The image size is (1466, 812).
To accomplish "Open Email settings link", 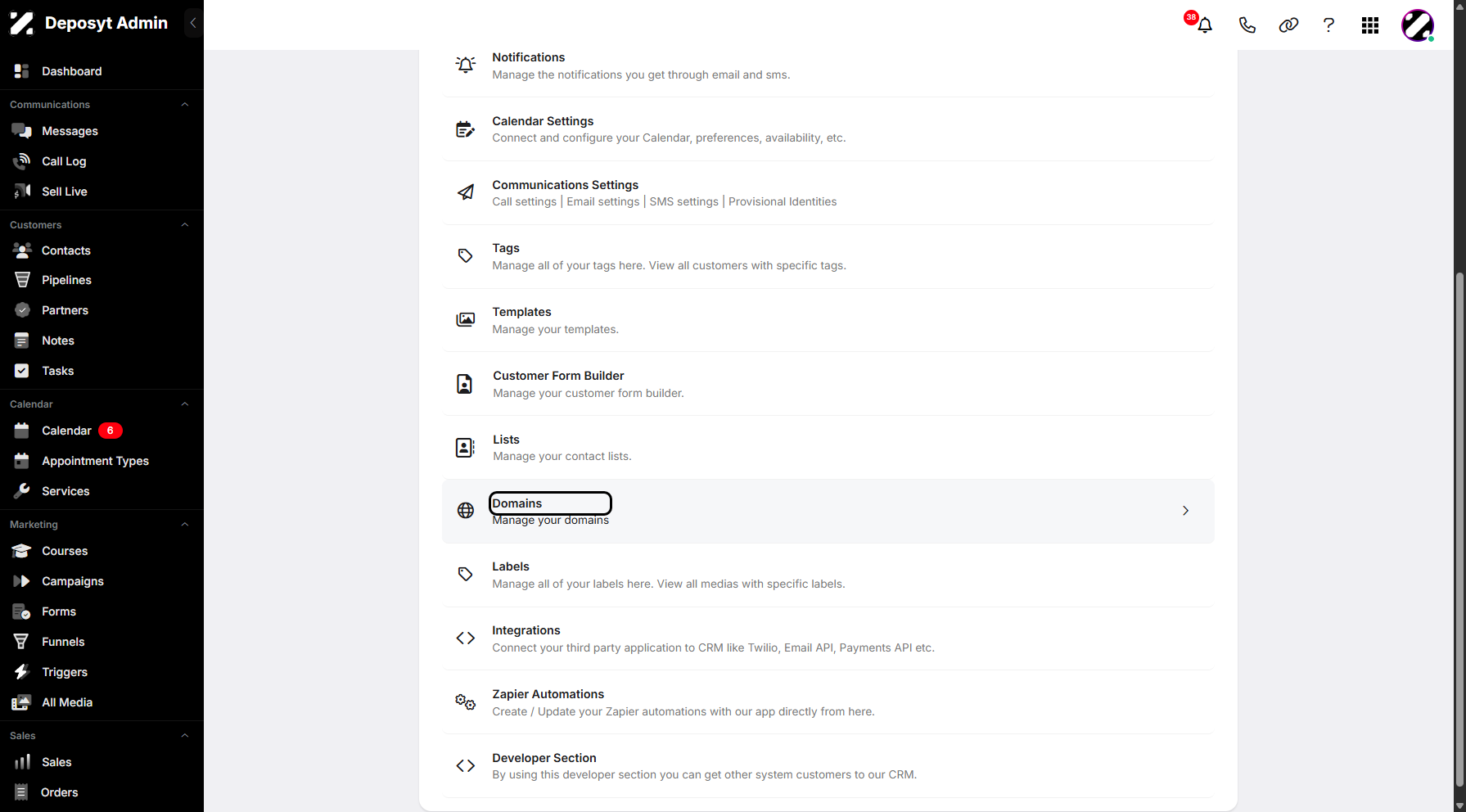I will pos(603,202).
